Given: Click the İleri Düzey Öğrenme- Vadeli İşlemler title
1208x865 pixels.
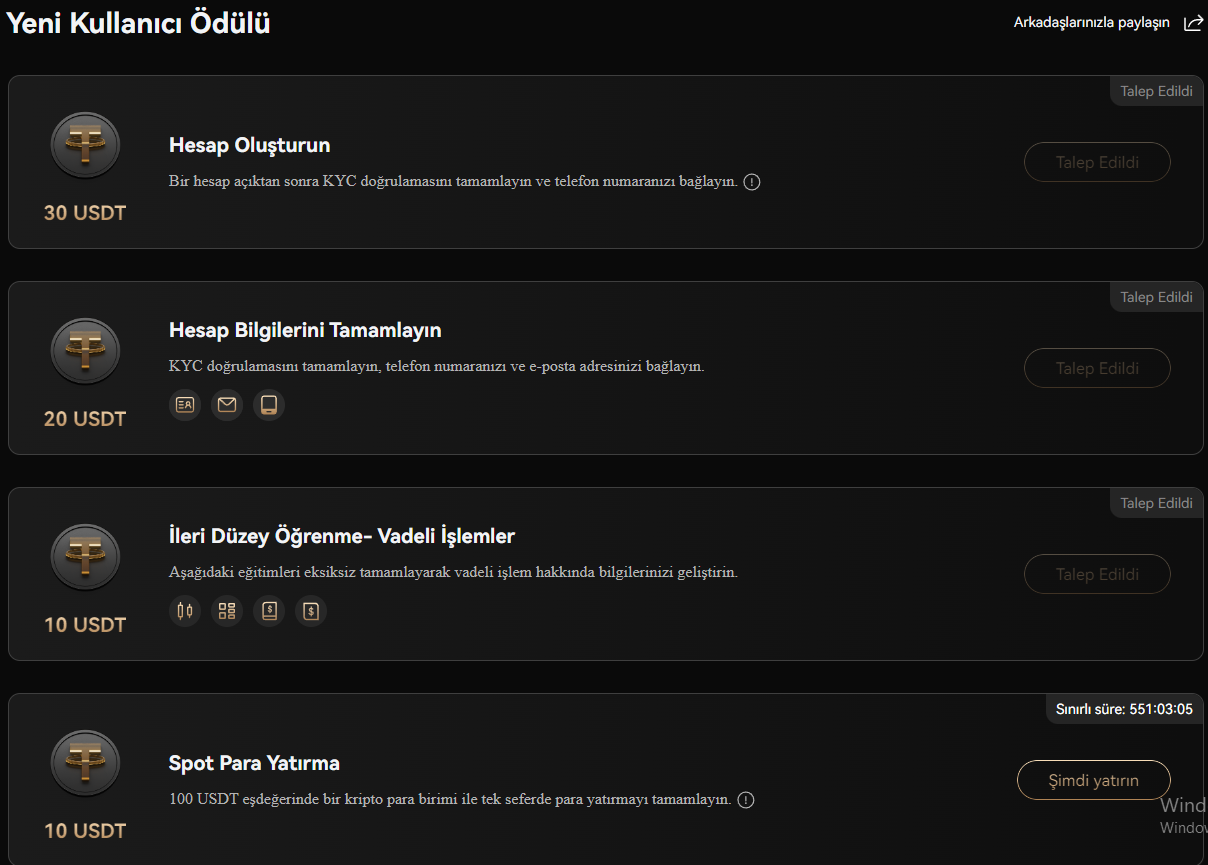Looking at the screenshot, I should (342, 536).
